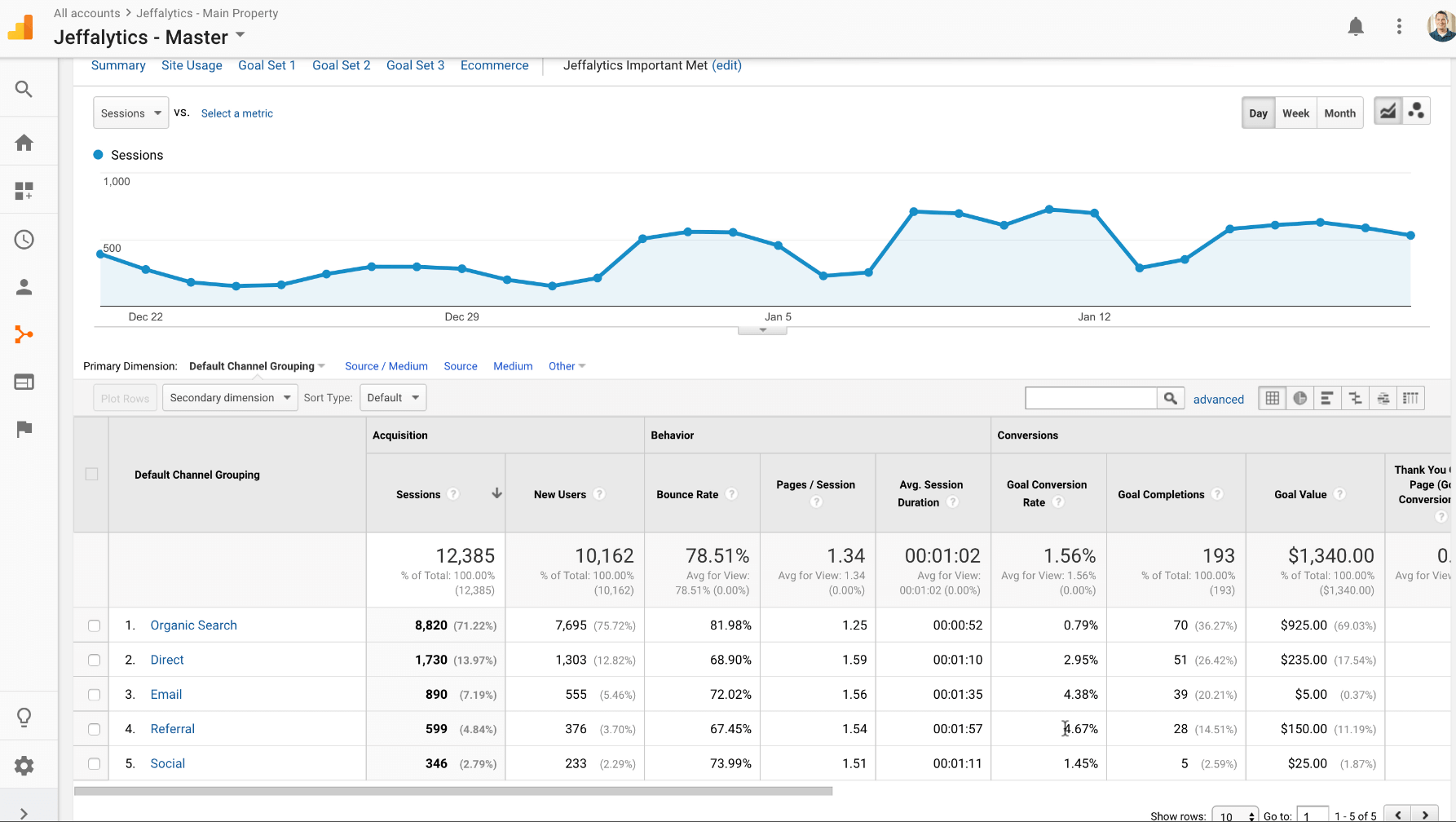The height and width of the screenshot is (822, 1456).
Task: Sort by Sessions descending arrow
Action: [x=496, y=493]
